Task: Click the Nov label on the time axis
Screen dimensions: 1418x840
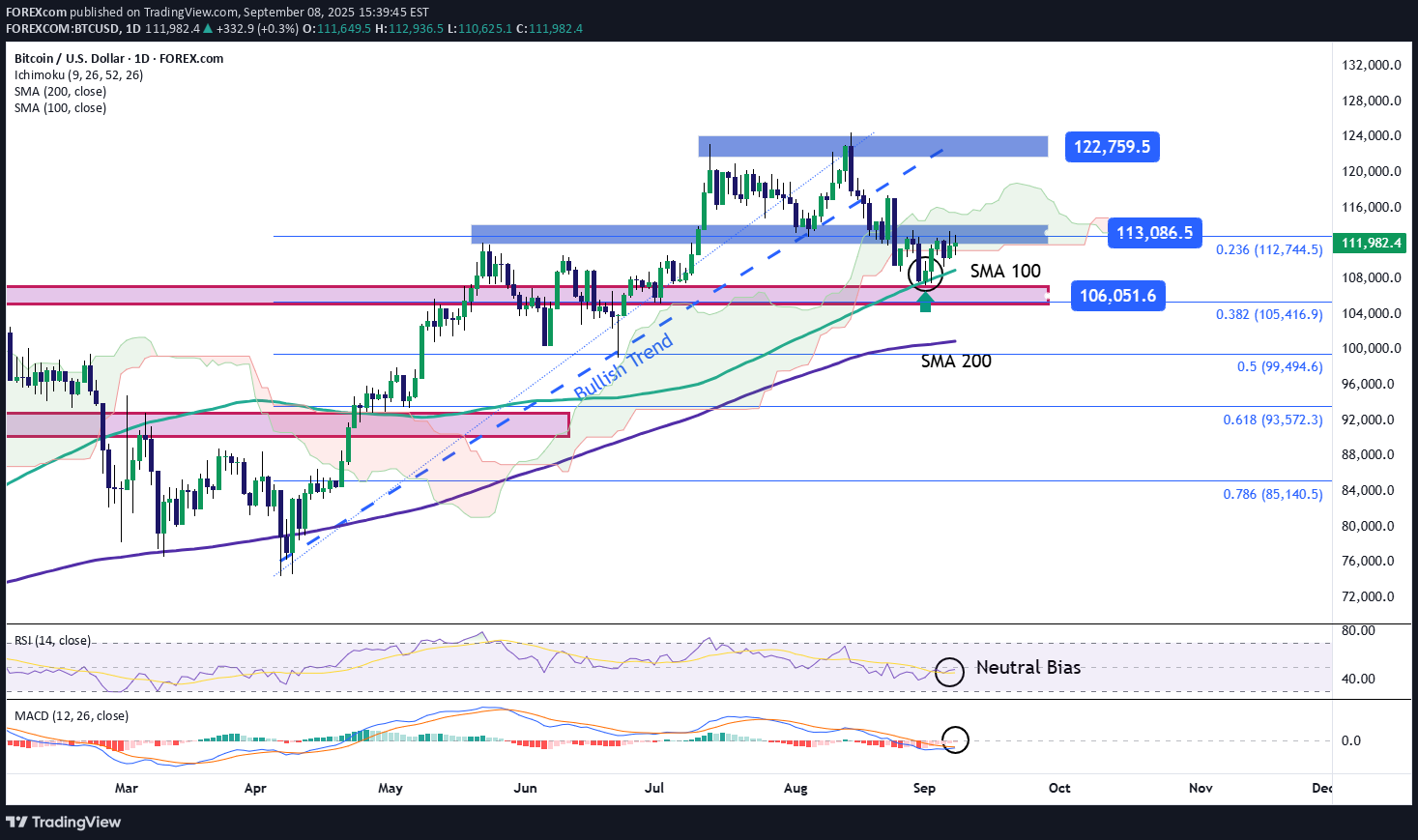Action: point(1201,788)
